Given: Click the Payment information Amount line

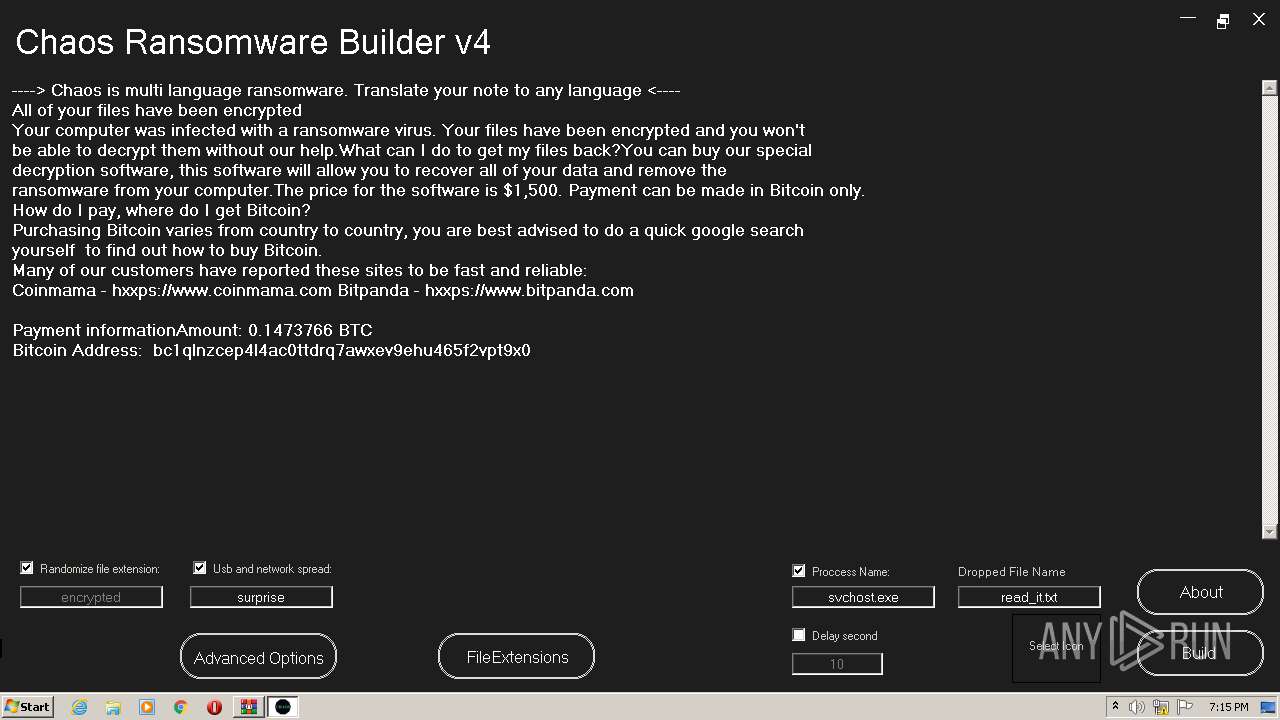Looking at the screenshot, I should [192, 330].
